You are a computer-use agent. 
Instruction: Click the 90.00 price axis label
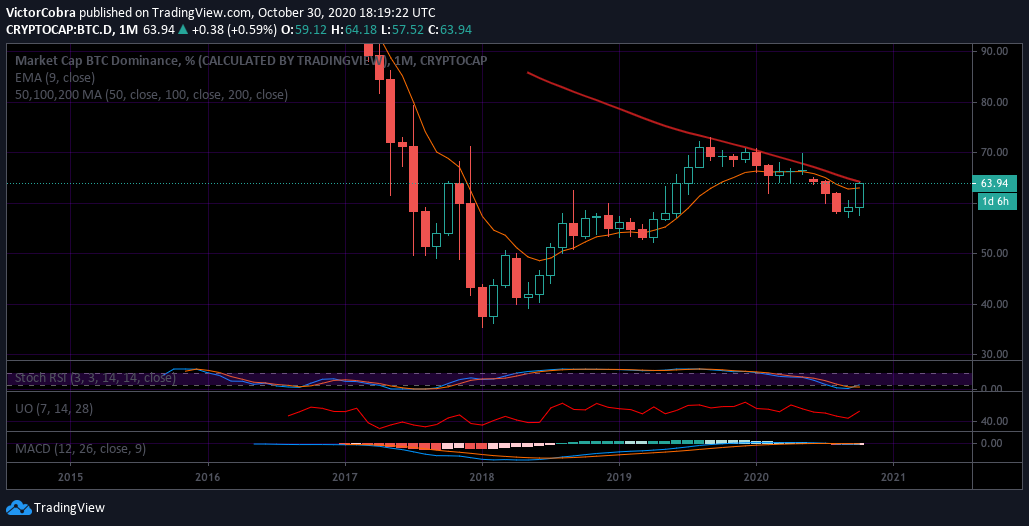point(994,52)
